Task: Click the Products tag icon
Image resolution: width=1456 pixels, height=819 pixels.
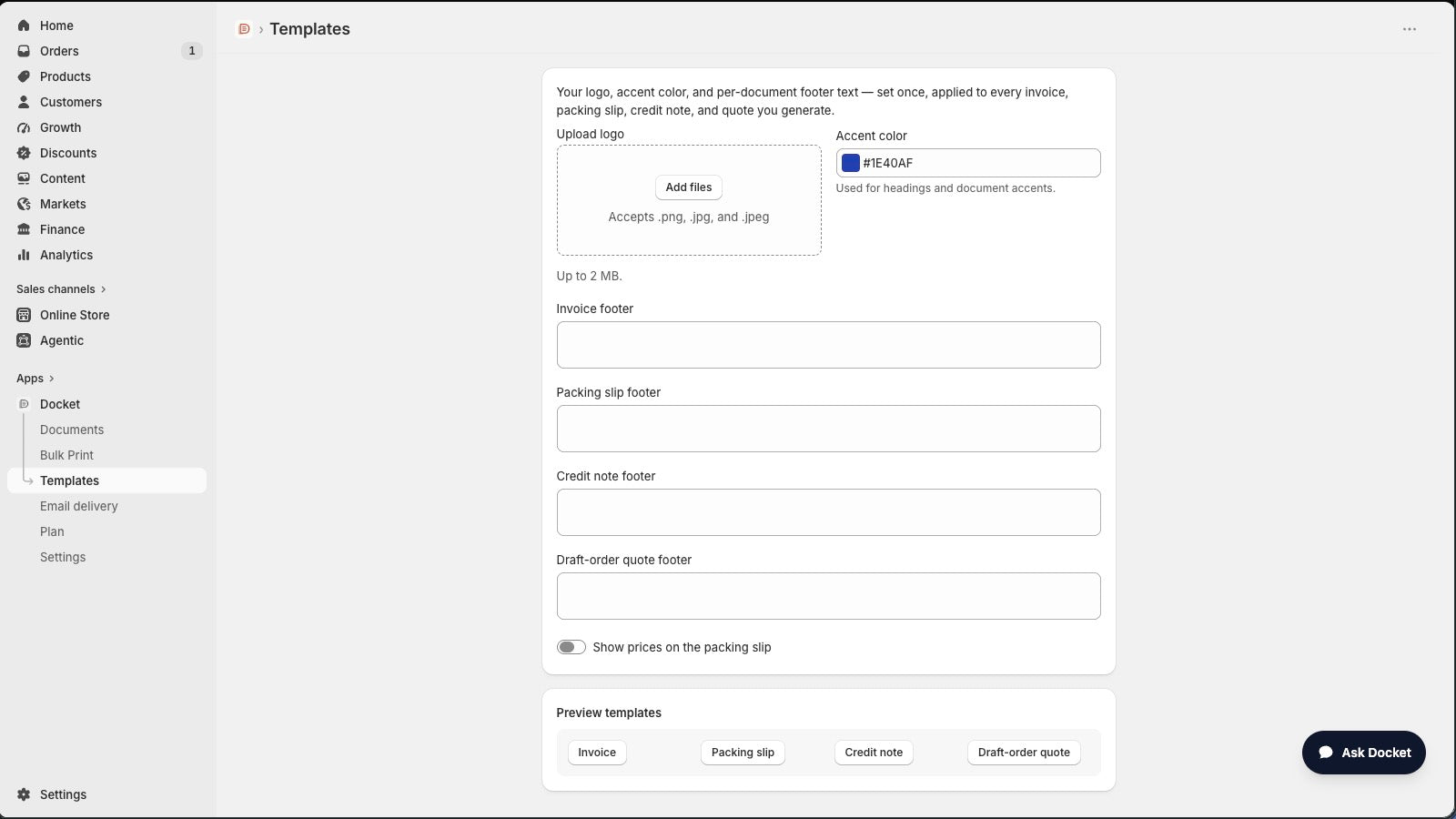Action: tap(24, 76)
